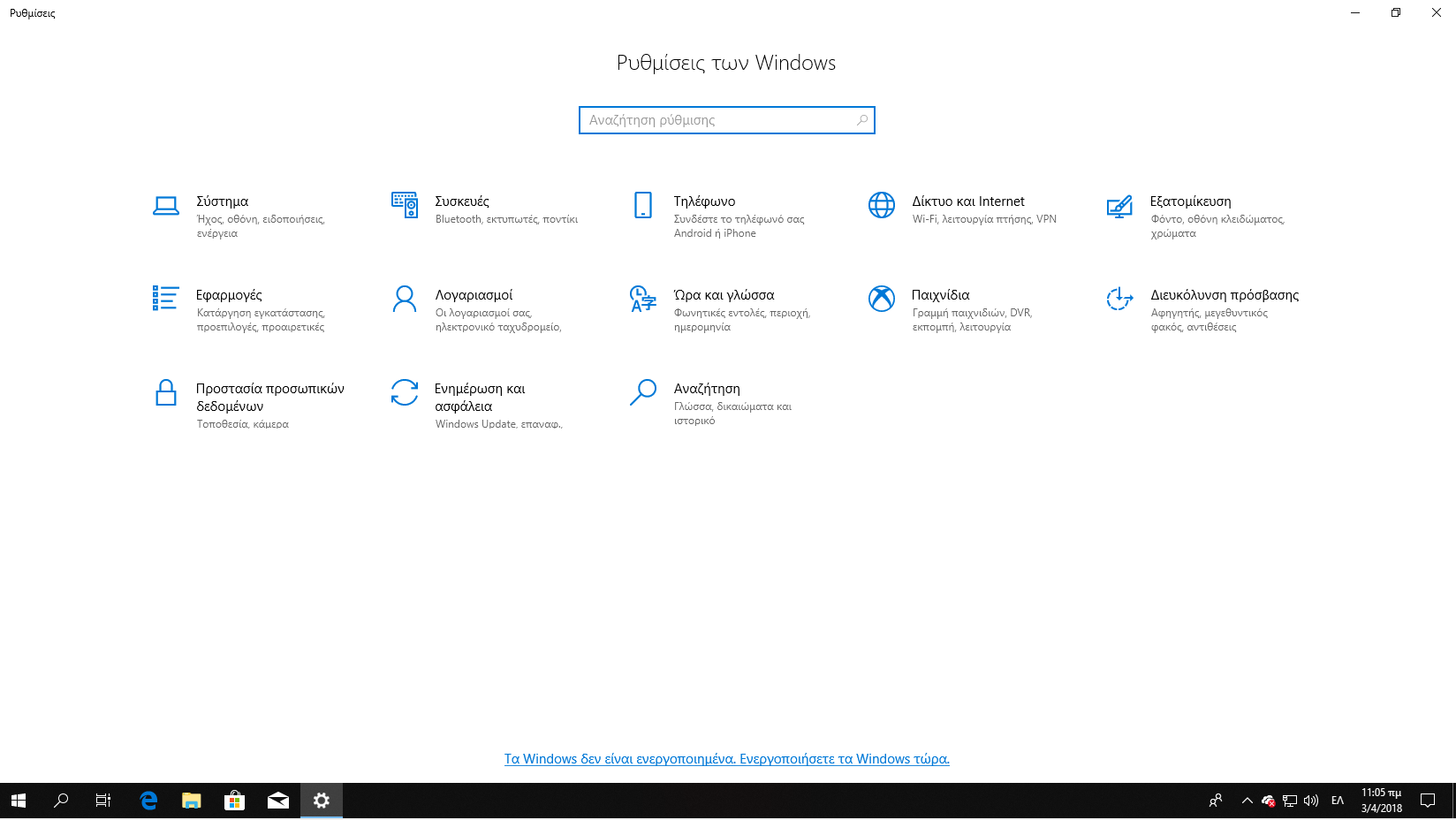
Task: Open the Παιχνίδια Xbox icon
Action: pyautogui.click(x=882, y=299)
